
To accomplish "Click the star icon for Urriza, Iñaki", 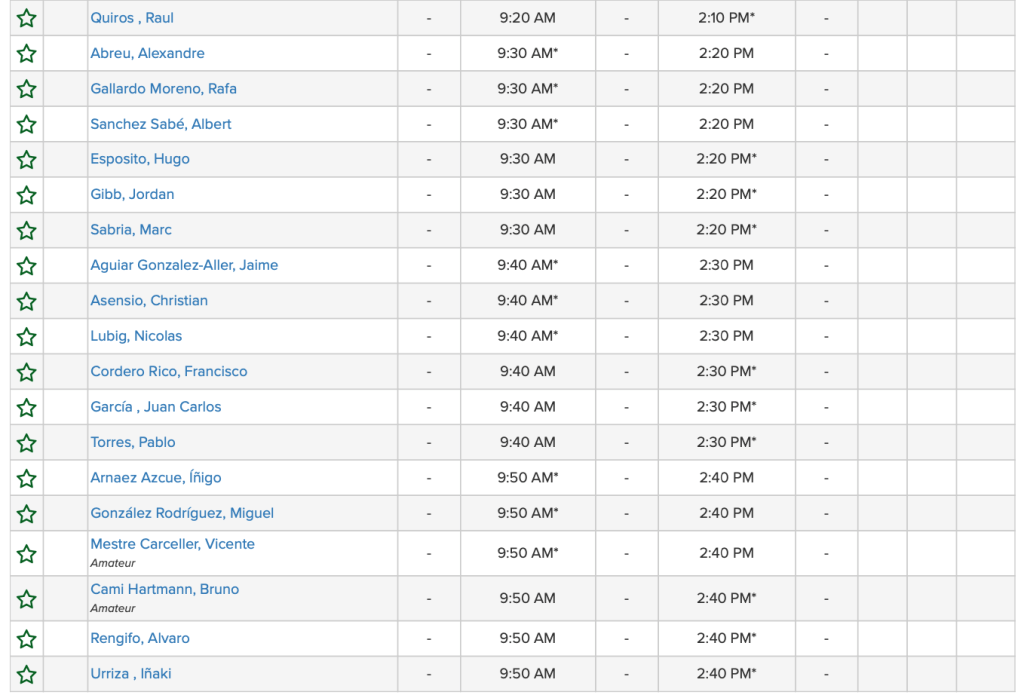I will click(27, 674).
